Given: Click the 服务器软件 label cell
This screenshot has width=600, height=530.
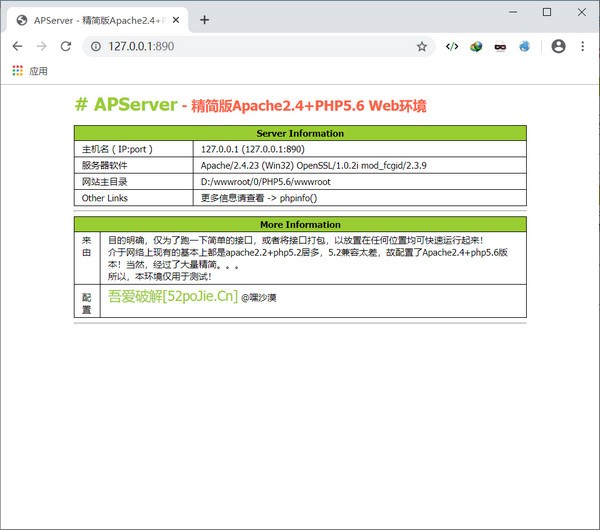Looking at the screenshot, I should (x=134, y=165).
